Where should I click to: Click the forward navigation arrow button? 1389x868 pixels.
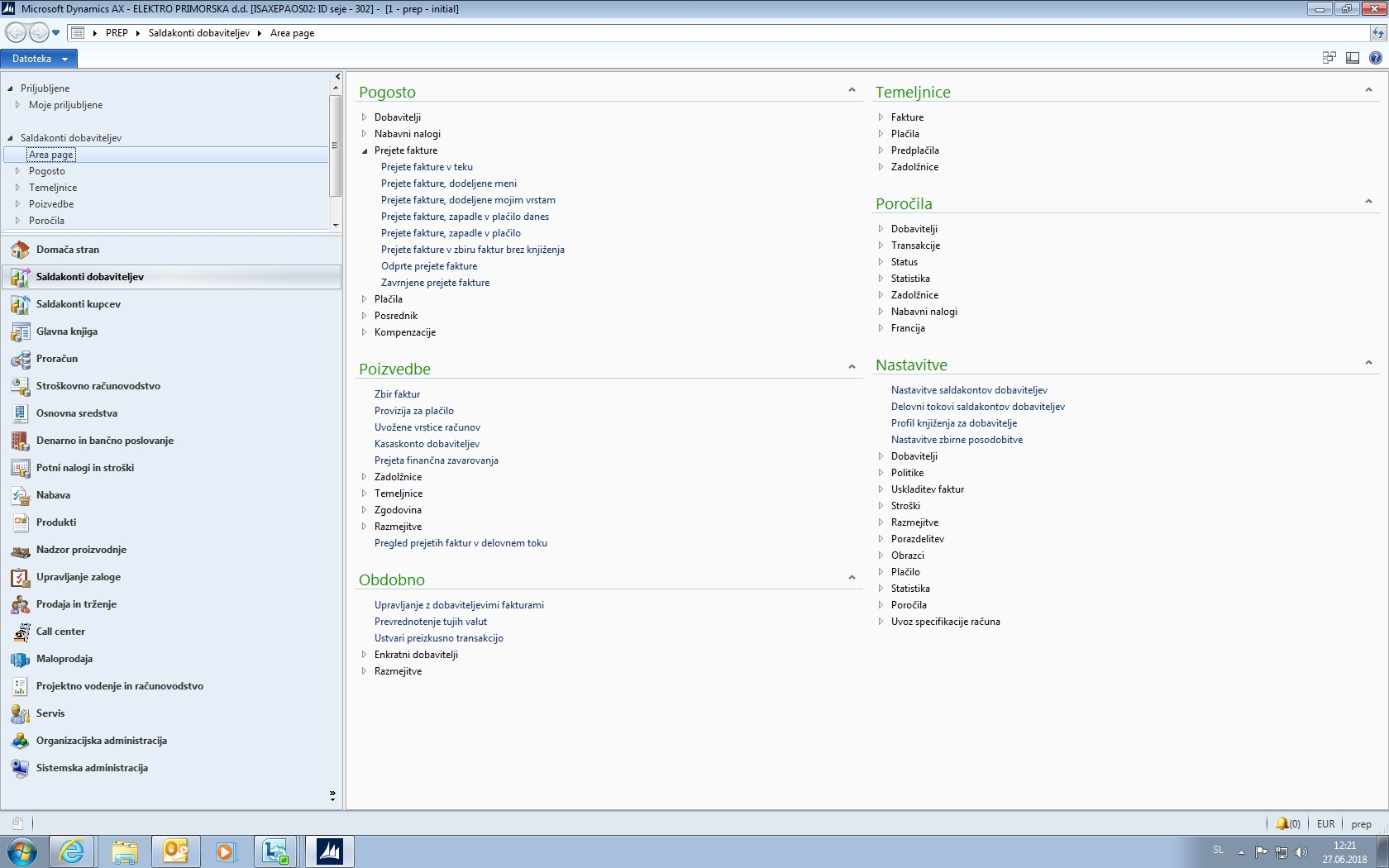[38, 32]
